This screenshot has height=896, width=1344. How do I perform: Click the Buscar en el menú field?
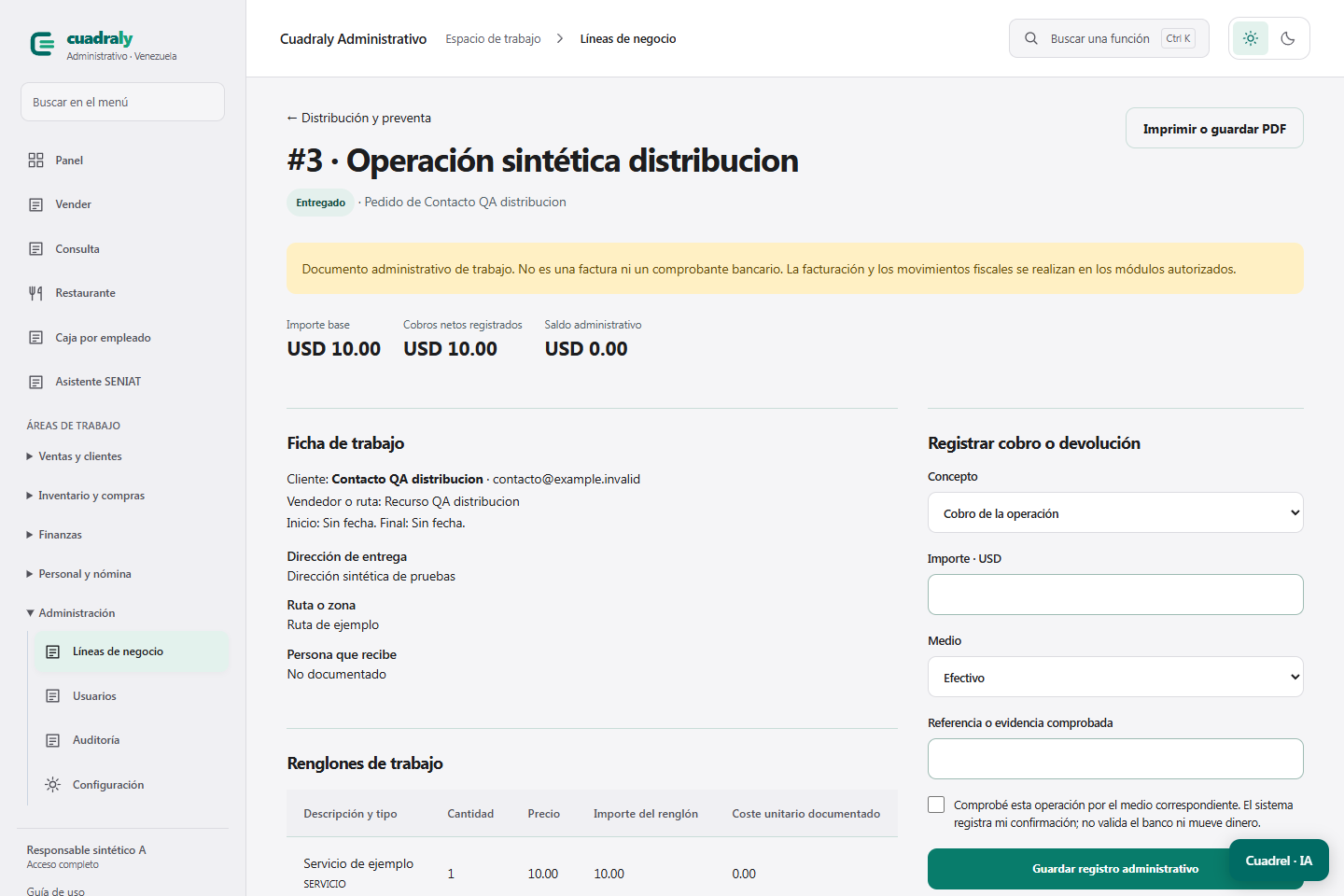[x=122, y=102]
